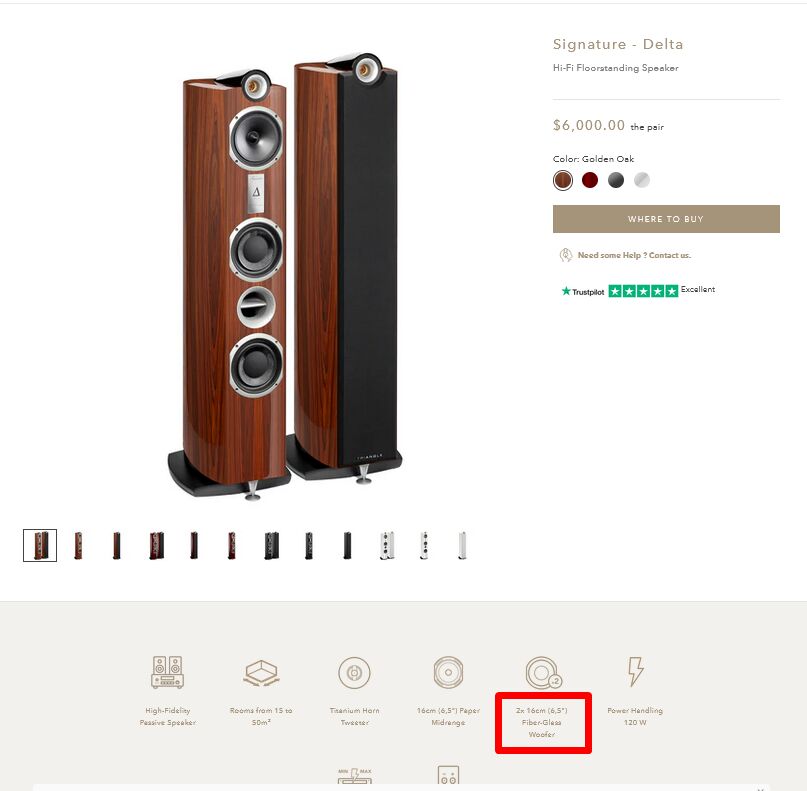Select the Golden Oak color swatch
807x791 pixels.
point(563,180)
